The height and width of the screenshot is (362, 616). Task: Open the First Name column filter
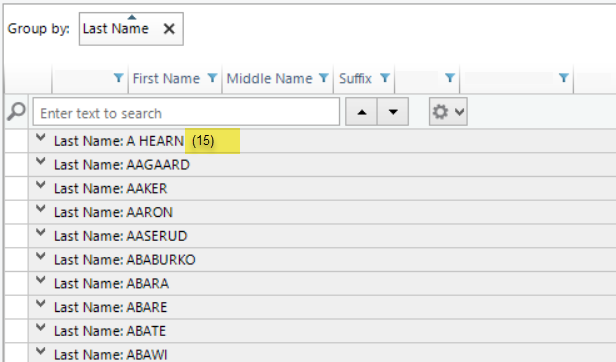coord(212,78)
